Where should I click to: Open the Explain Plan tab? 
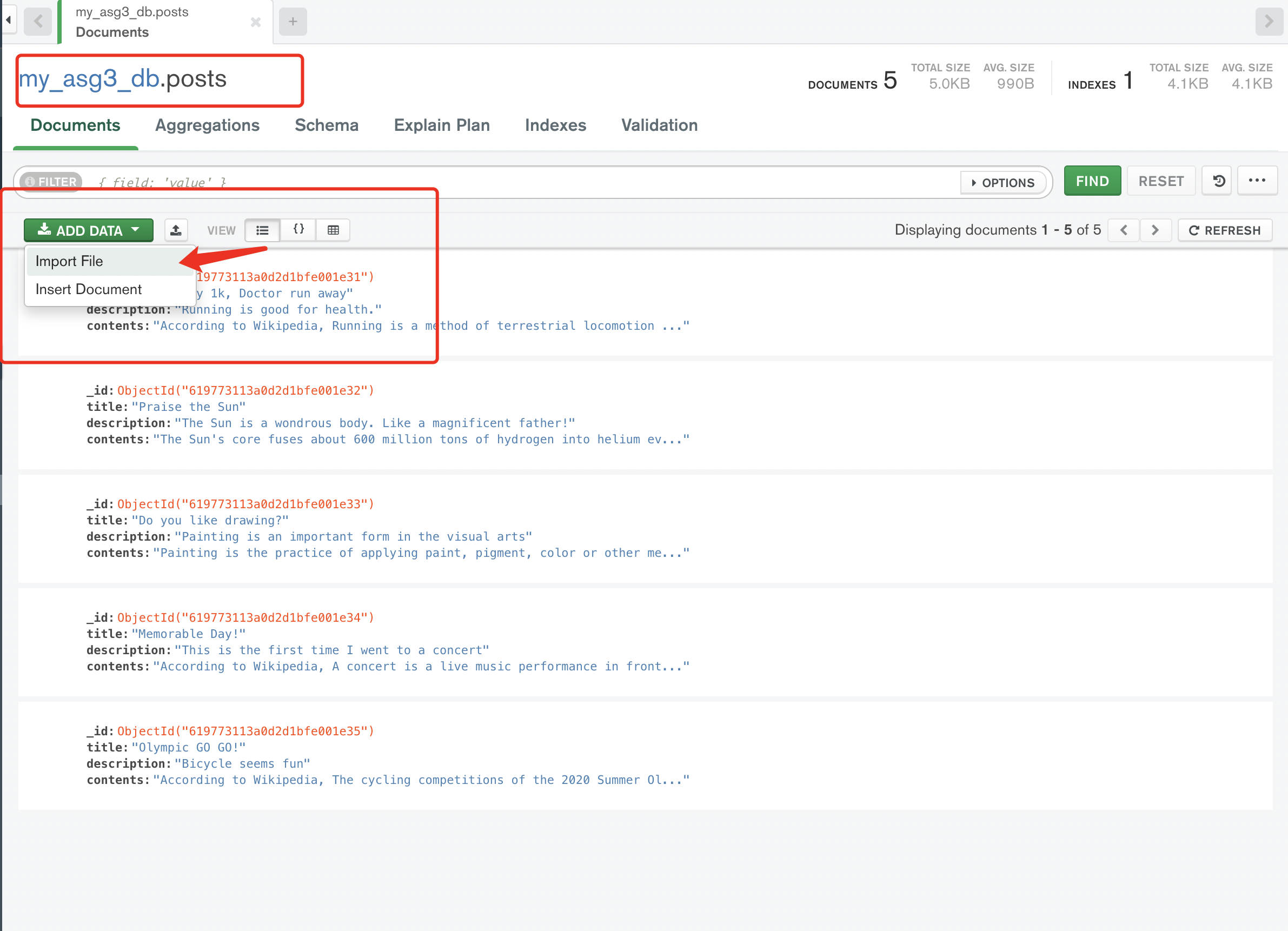coord(442,125)
